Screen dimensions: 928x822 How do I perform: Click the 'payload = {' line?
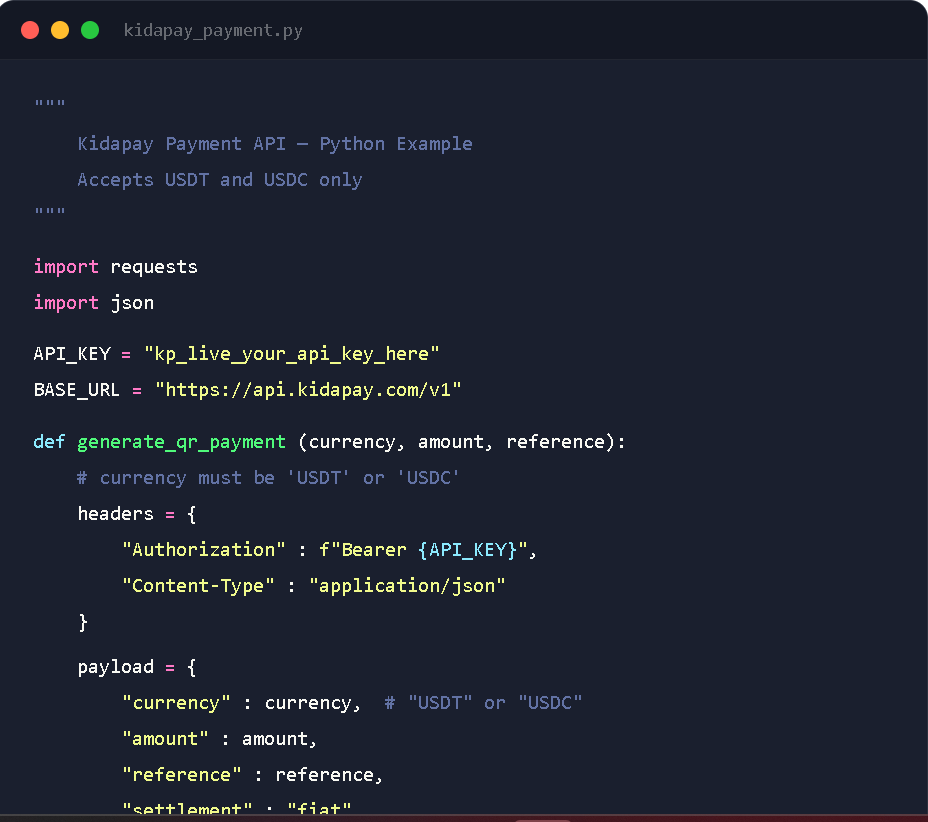point(137,668)
